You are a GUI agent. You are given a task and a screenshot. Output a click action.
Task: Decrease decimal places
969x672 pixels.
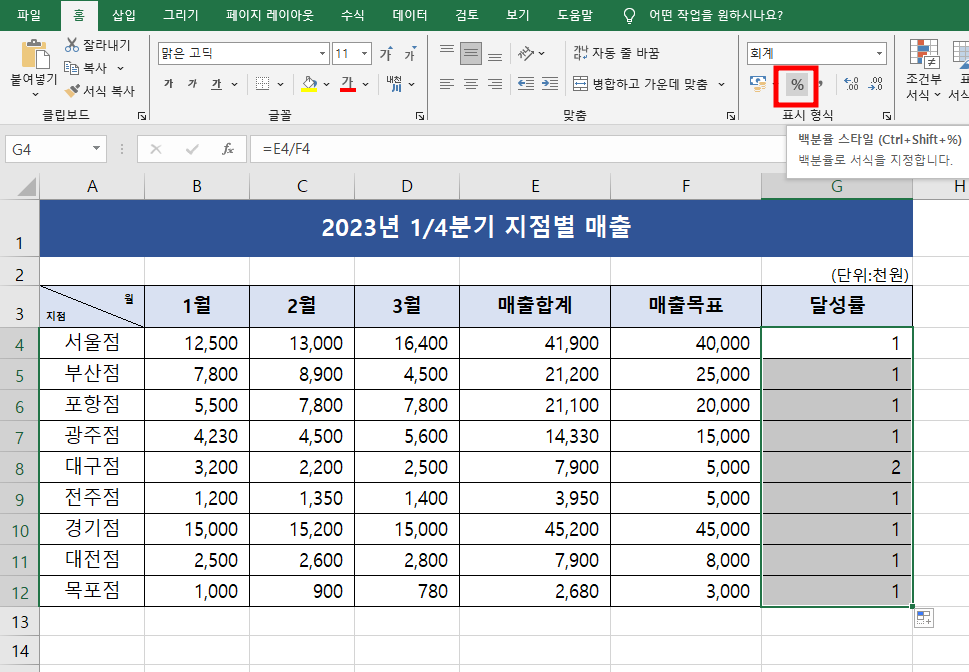pos(876,83)
